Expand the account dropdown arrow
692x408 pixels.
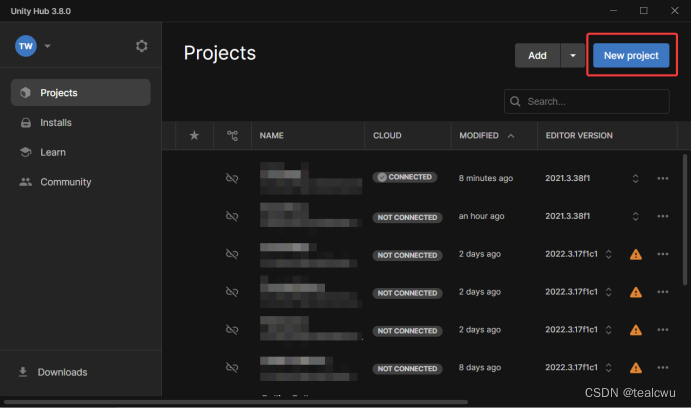47,46
